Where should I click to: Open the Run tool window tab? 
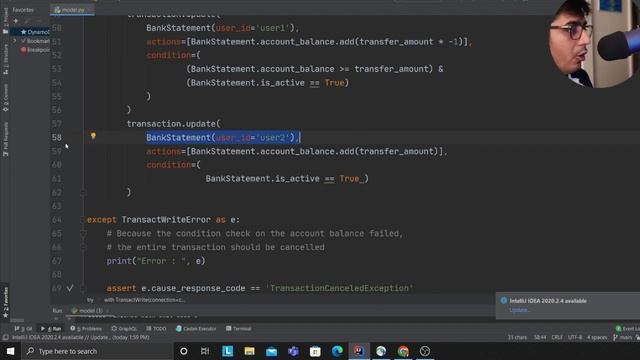pos(51,329)
